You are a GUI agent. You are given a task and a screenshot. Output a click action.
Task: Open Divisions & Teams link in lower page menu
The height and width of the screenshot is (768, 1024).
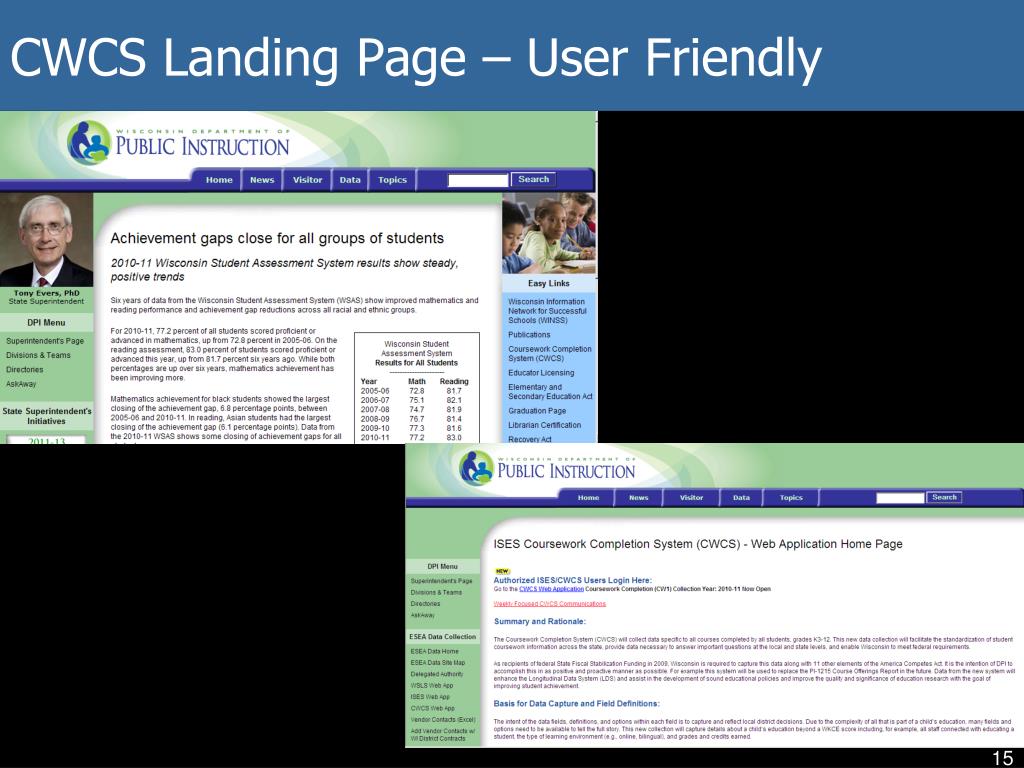pos(436,592)
